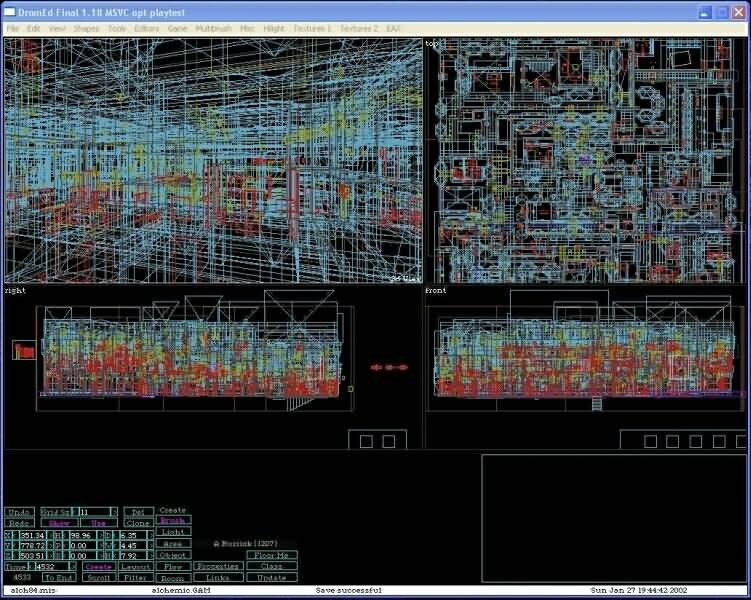Click the Floor Me button
The width and height of the screenshot is (751, 600).
tap(271, 554)
